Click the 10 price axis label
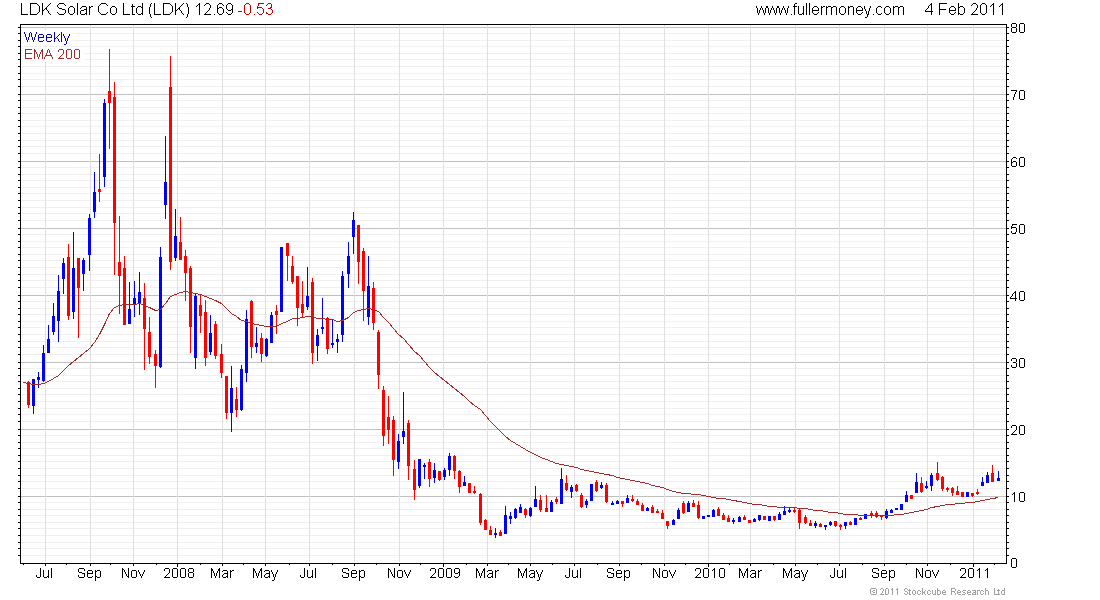1100x600 pixels. pyautogui.click(x=1017, y=498)
